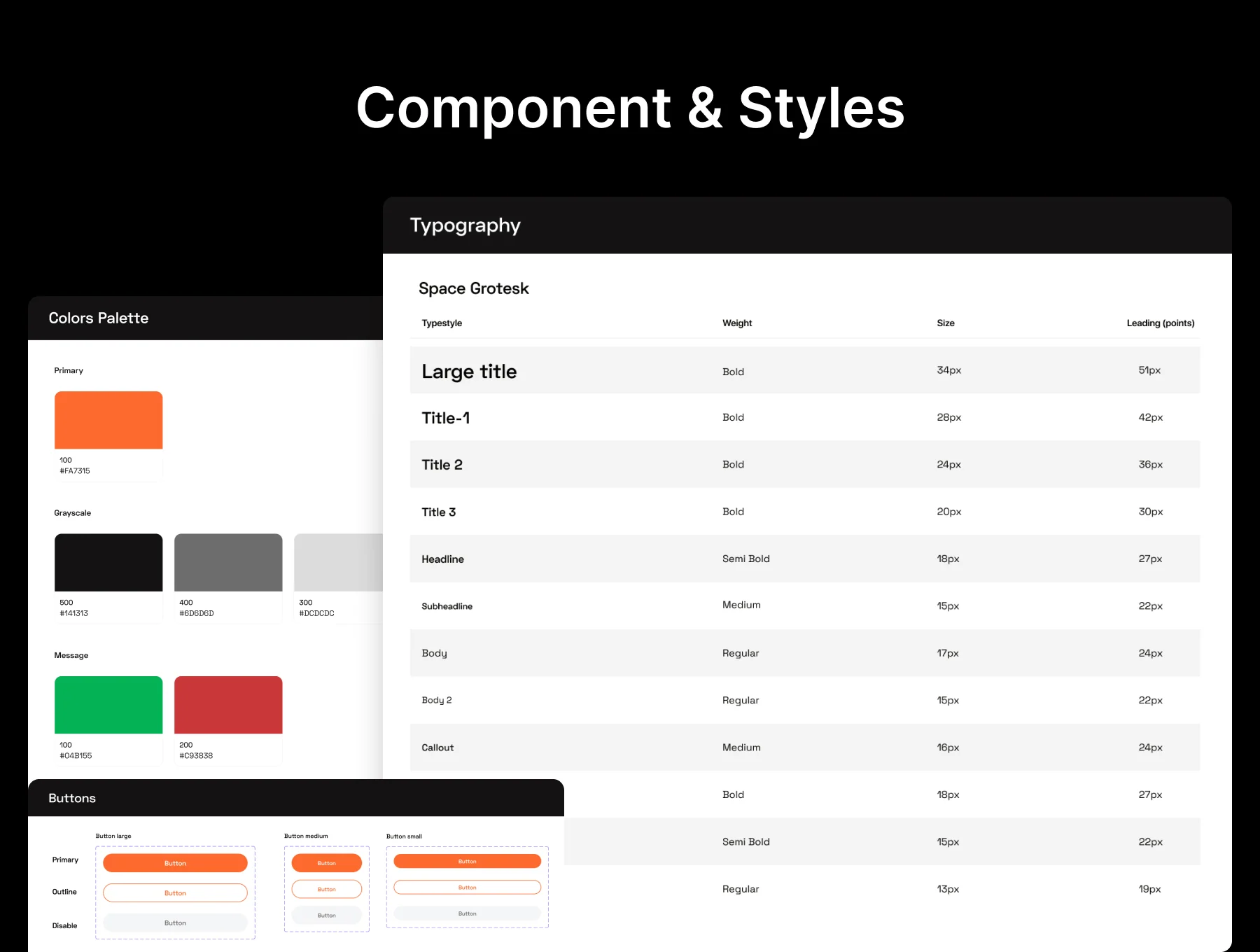Click the 'Message' section label
The height and width of the screenshot is (952, 1260).
(x=71, y=655)
